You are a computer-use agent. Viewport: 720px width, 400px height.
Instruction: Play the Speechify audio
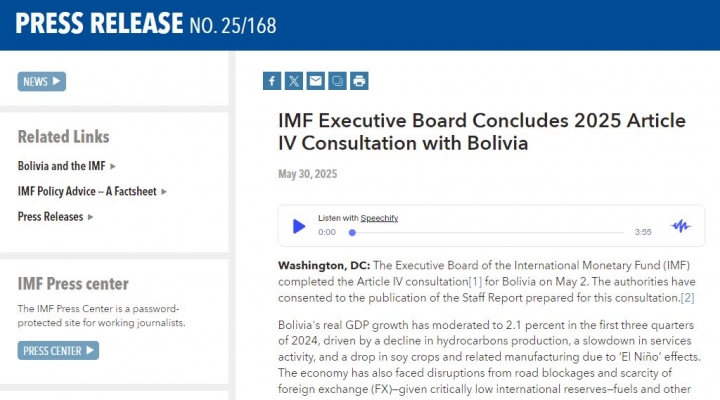(x=299, y=226)
